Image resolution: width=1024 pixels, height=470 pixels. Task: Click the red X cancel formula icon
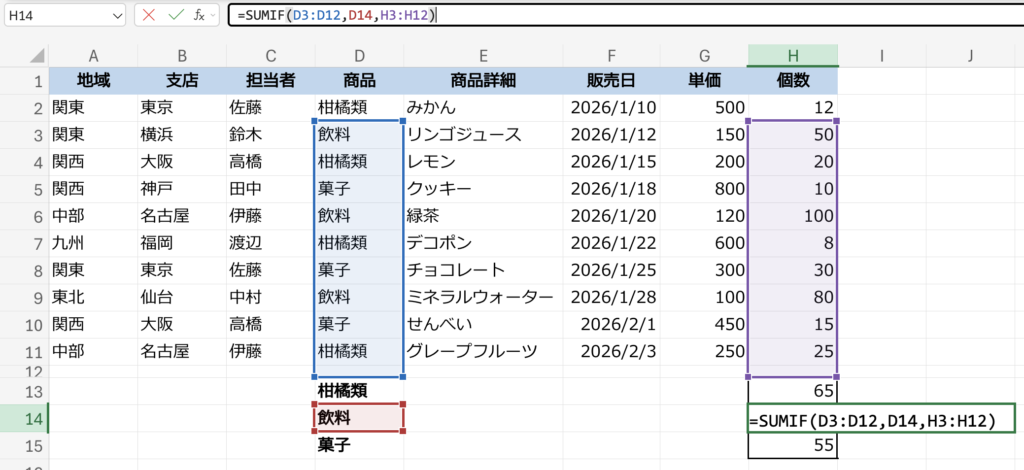149,15
